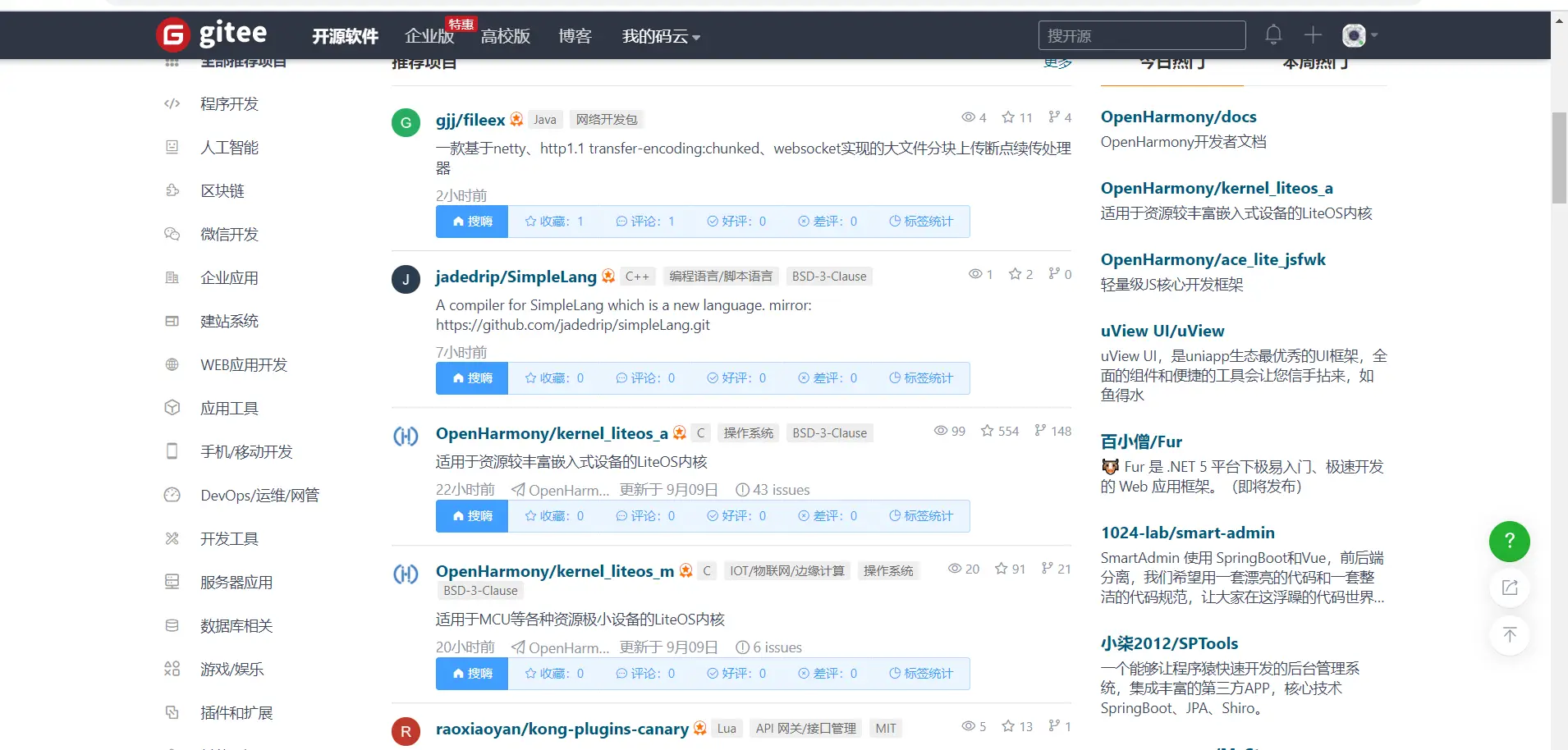This screenshot has height=750, width=1568.
Task: Select the WEB应用开发 globe icon
Action: [x=172, y=364]
